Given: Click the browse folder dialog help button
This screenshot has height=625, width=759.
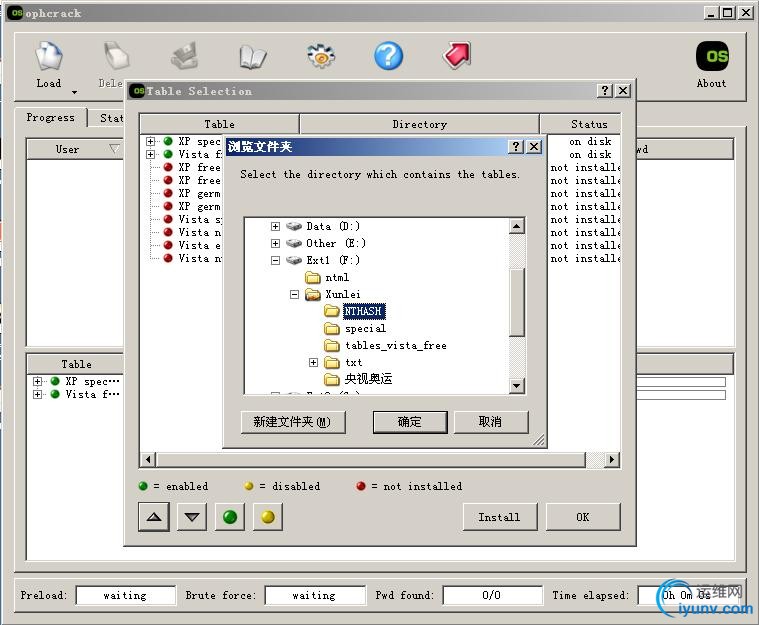Looking at the screenshot, I should click(516, 146).
